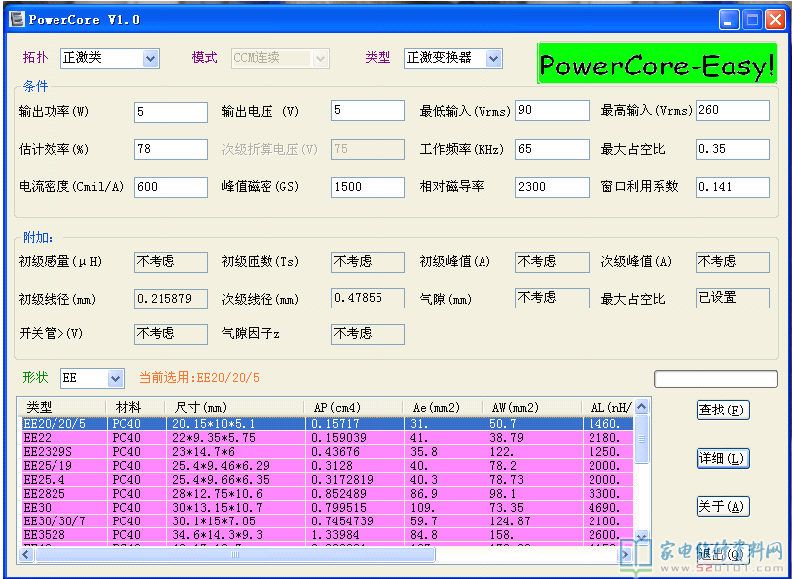Sort by the AP(cm4) column header
792x579 pixels.
tap(353, 407)
